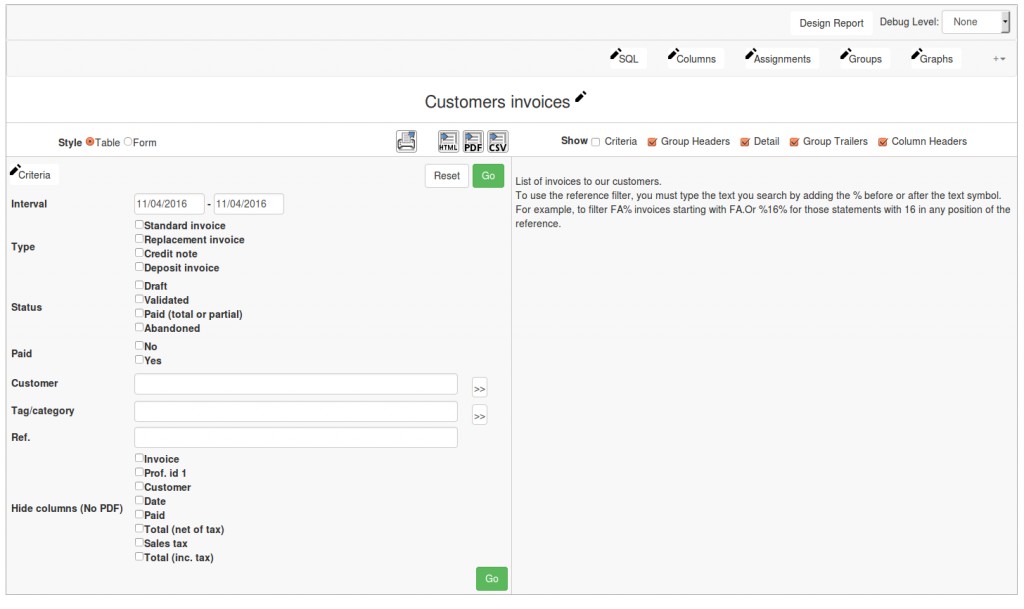
Task: Export report as HTML
Action: pos(448,142)
